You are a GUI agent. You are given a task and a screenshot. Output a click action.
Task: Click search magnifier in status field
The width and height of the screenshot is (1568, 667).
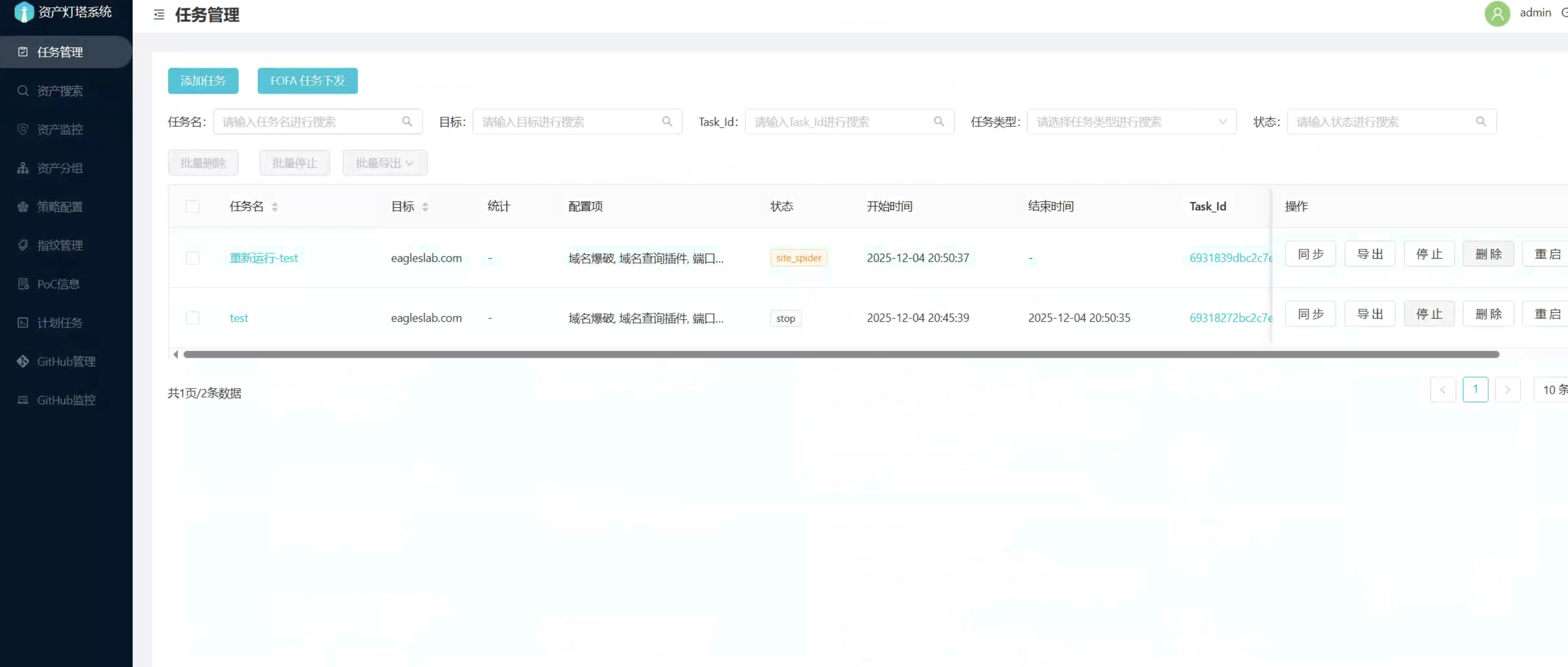coord(1480,122)
